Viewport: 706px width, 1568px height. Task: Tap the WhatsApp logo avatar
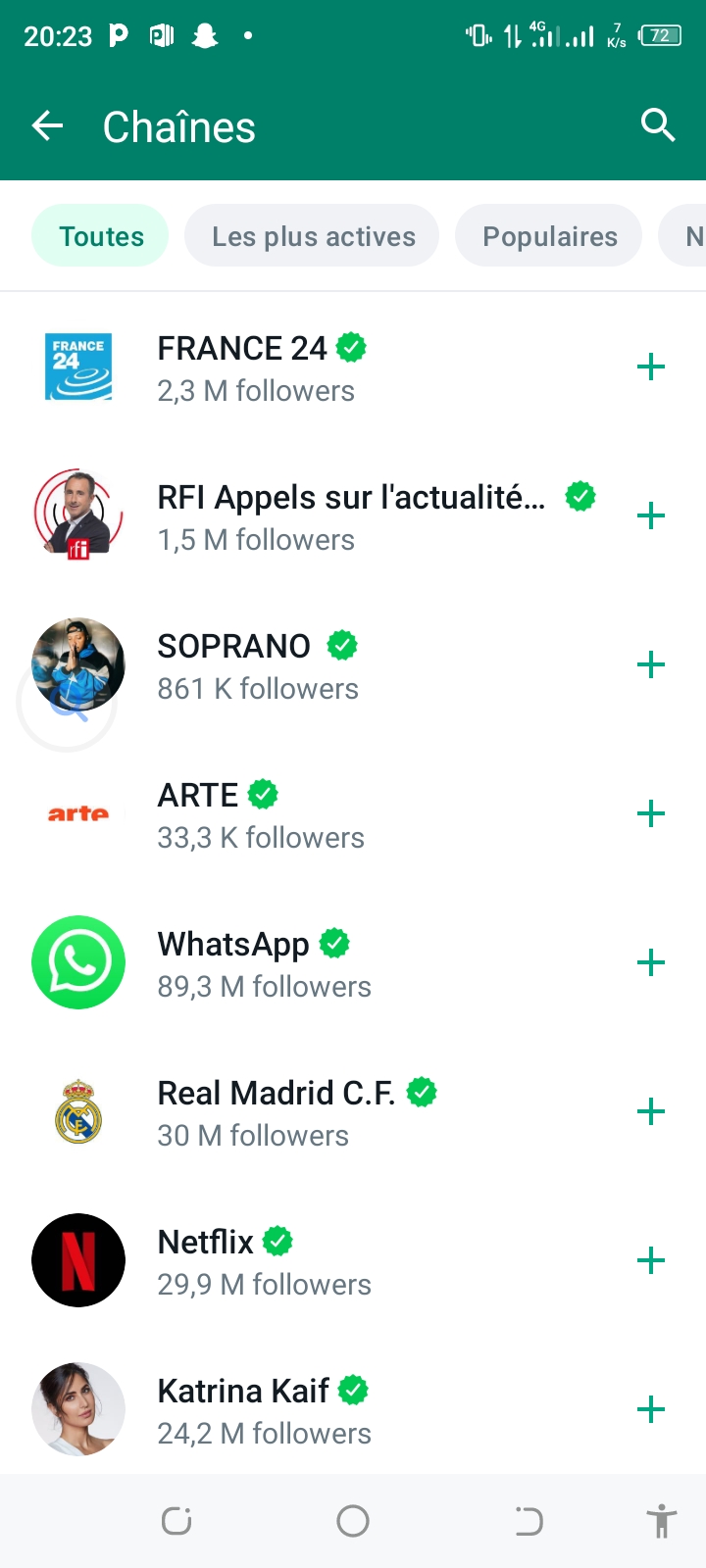coord(78,962)
